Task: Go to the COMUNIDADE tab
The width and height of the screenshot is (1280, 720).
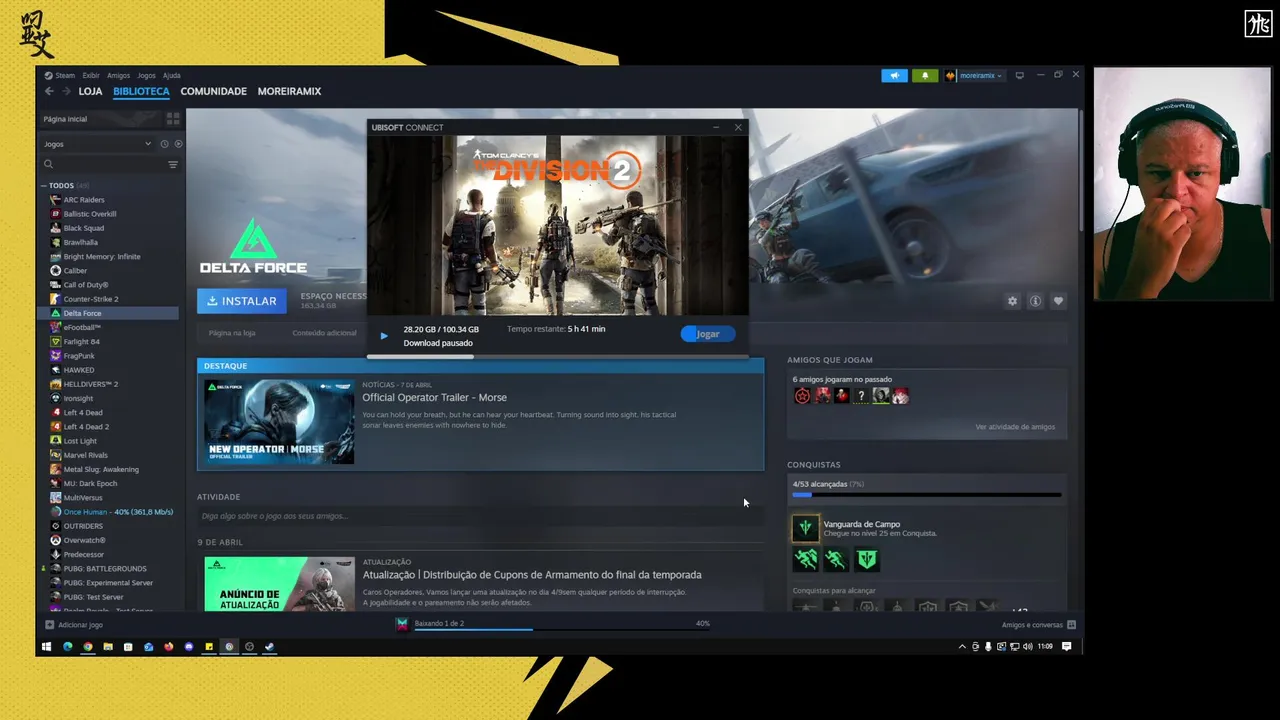Action: coord(213,91)
